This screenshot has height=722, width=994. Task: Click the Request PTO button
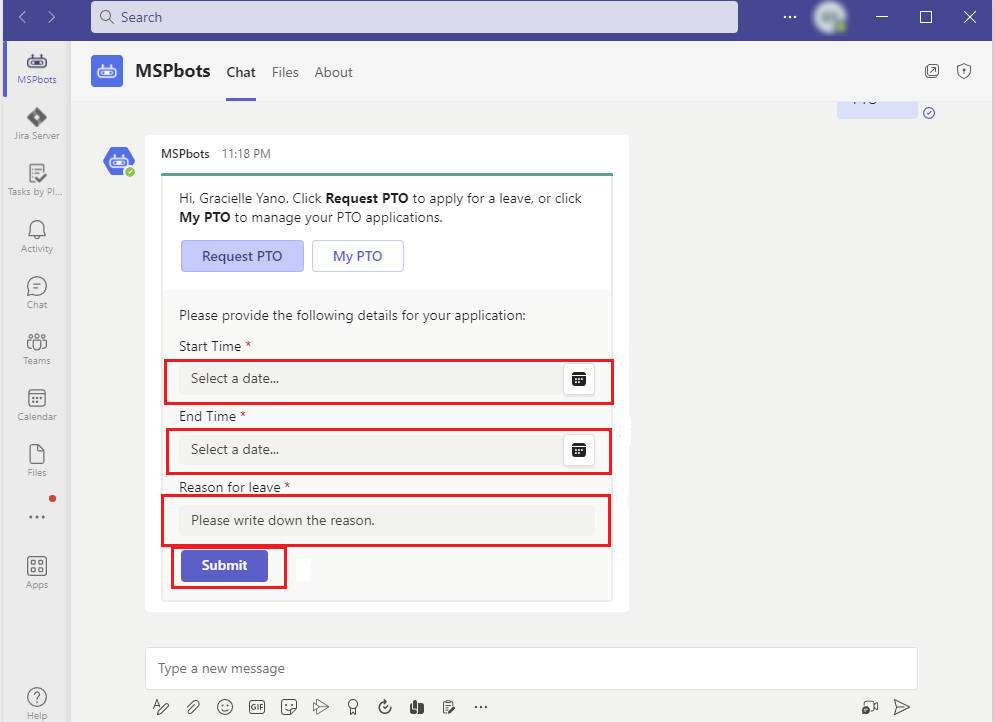pyautogui.click(x=242, y=256)
